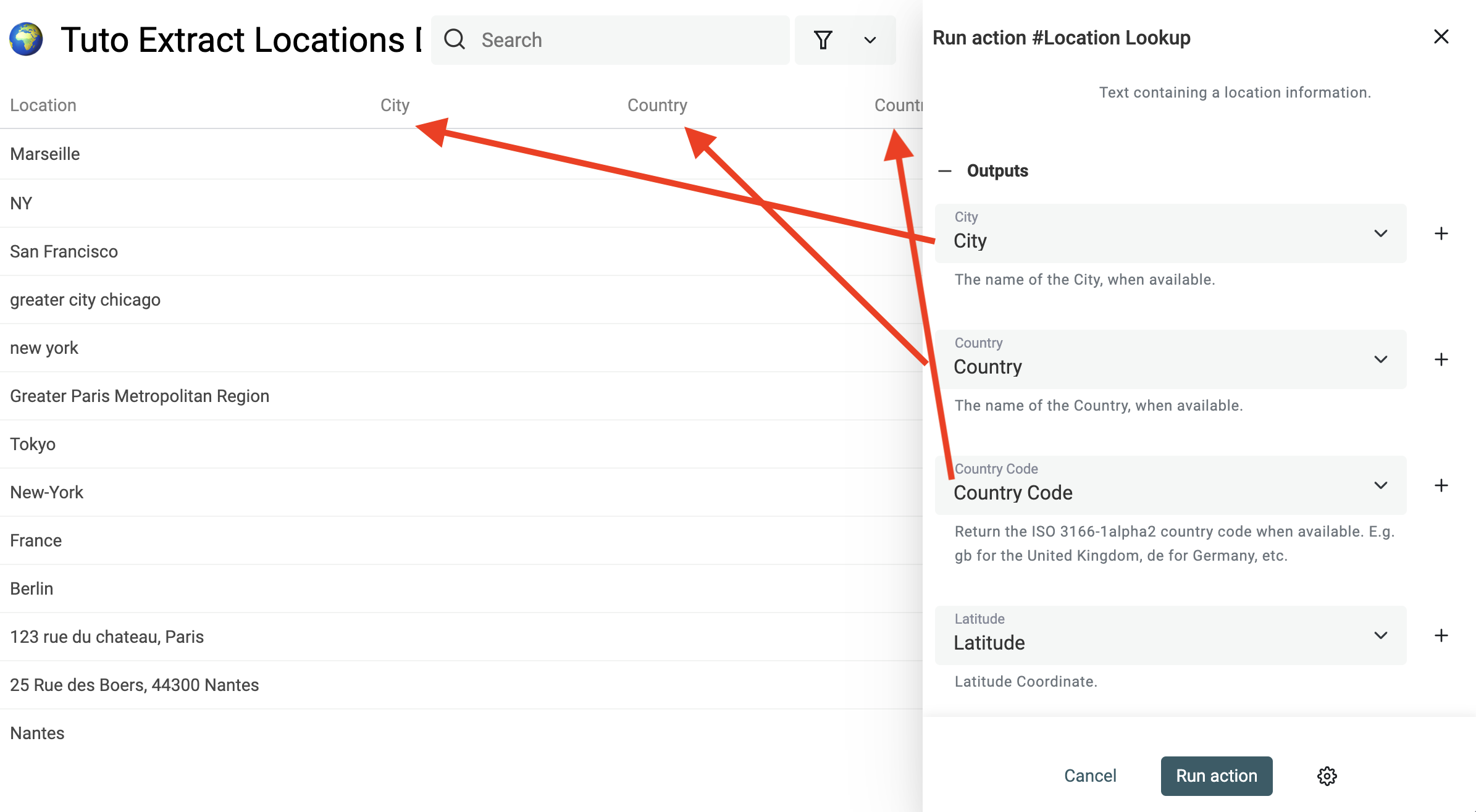Select the Location column header
The height and width of the screenshot is (812, 1476).
[x=43, y=104]
